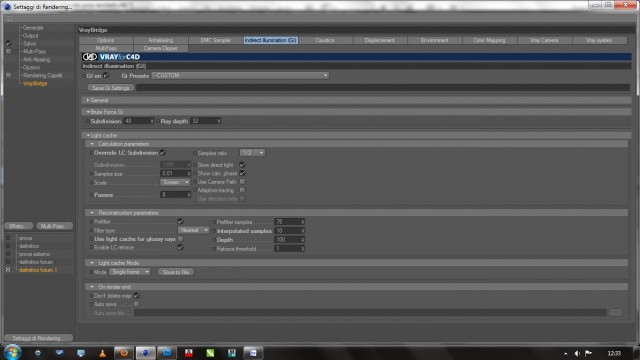Switch to Photoshop in the taskbar
The height and width of the screenshot is (360, 640).
click(x=167, y=353)
